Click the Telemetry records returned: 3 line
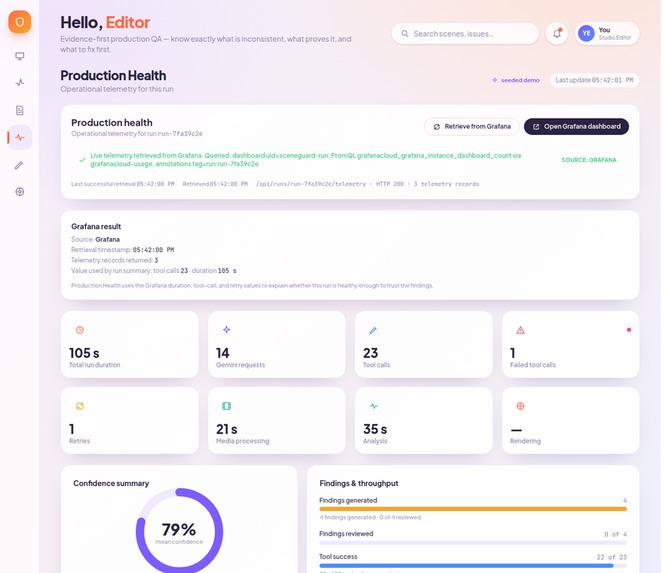The image size is (666, 573). (x=114, y=260)
